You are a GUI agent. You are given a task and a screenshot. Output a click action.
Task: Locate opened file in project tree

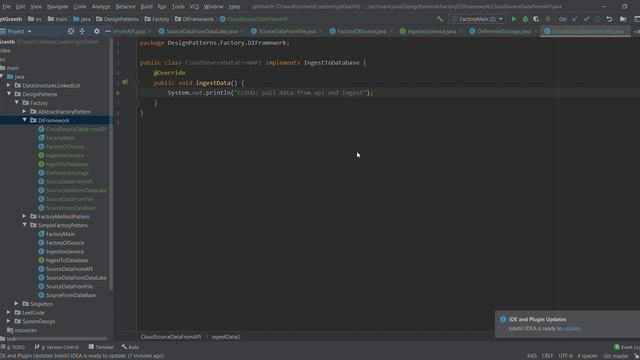click(x=71, y=31)
